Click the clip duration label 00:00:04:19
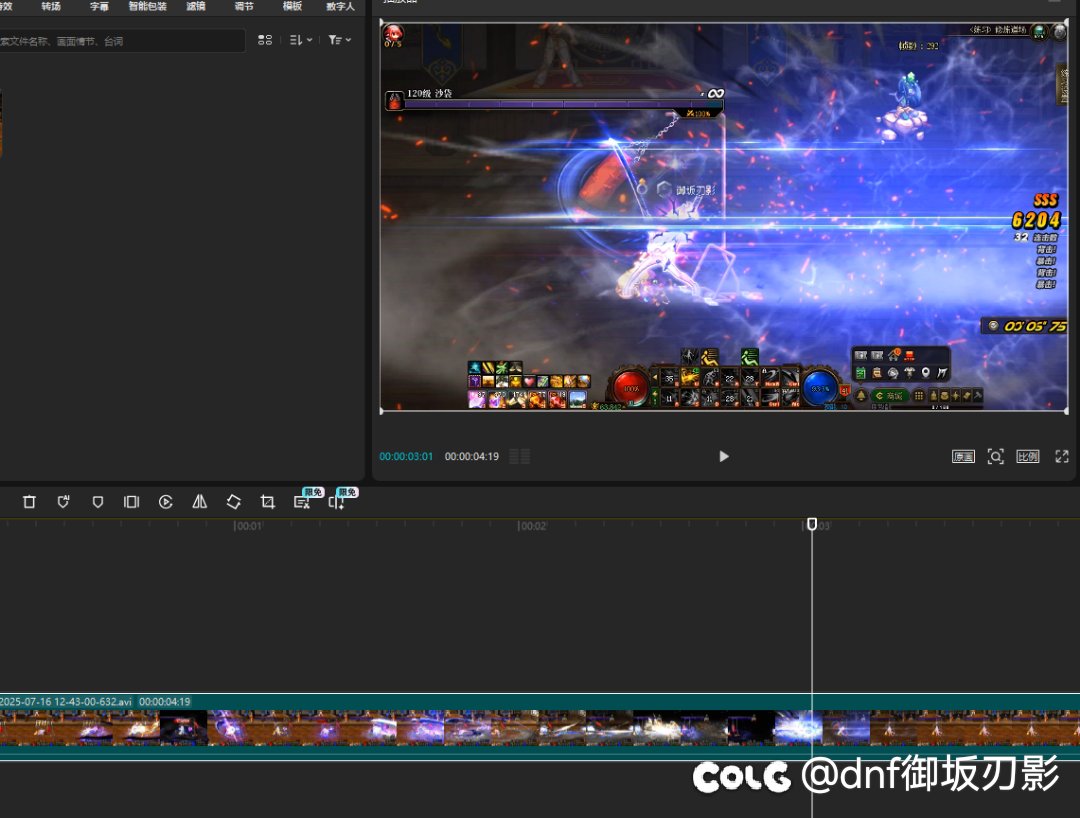The width and height of the screenshot is (1080, 818). pos(165,702)
